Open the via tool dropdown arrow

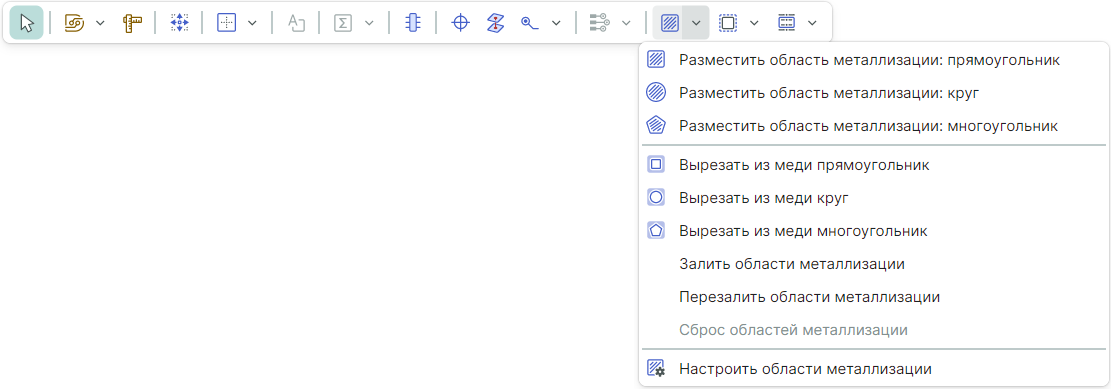556,23
